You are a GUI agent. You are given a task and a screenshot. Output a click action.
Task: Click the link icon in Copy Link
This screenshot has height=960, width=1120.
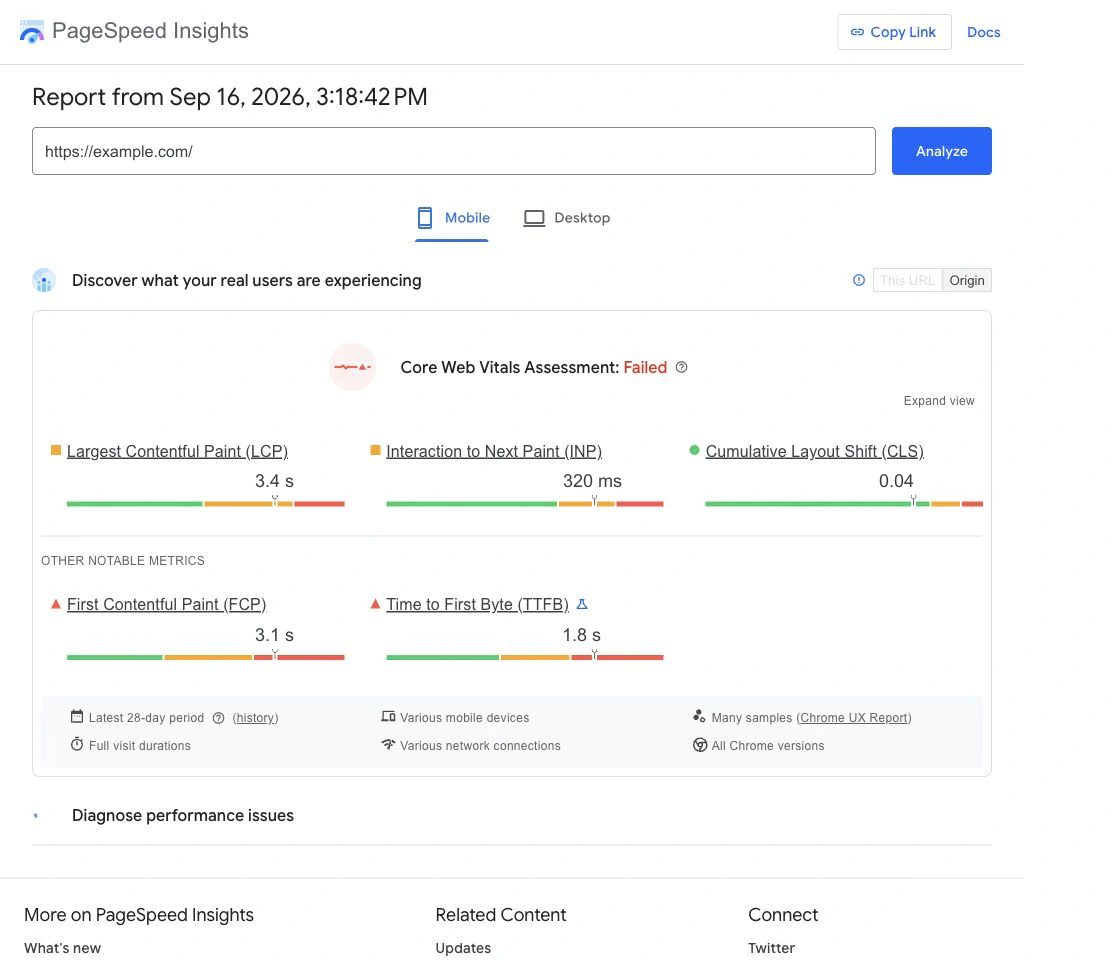[857, 32]
